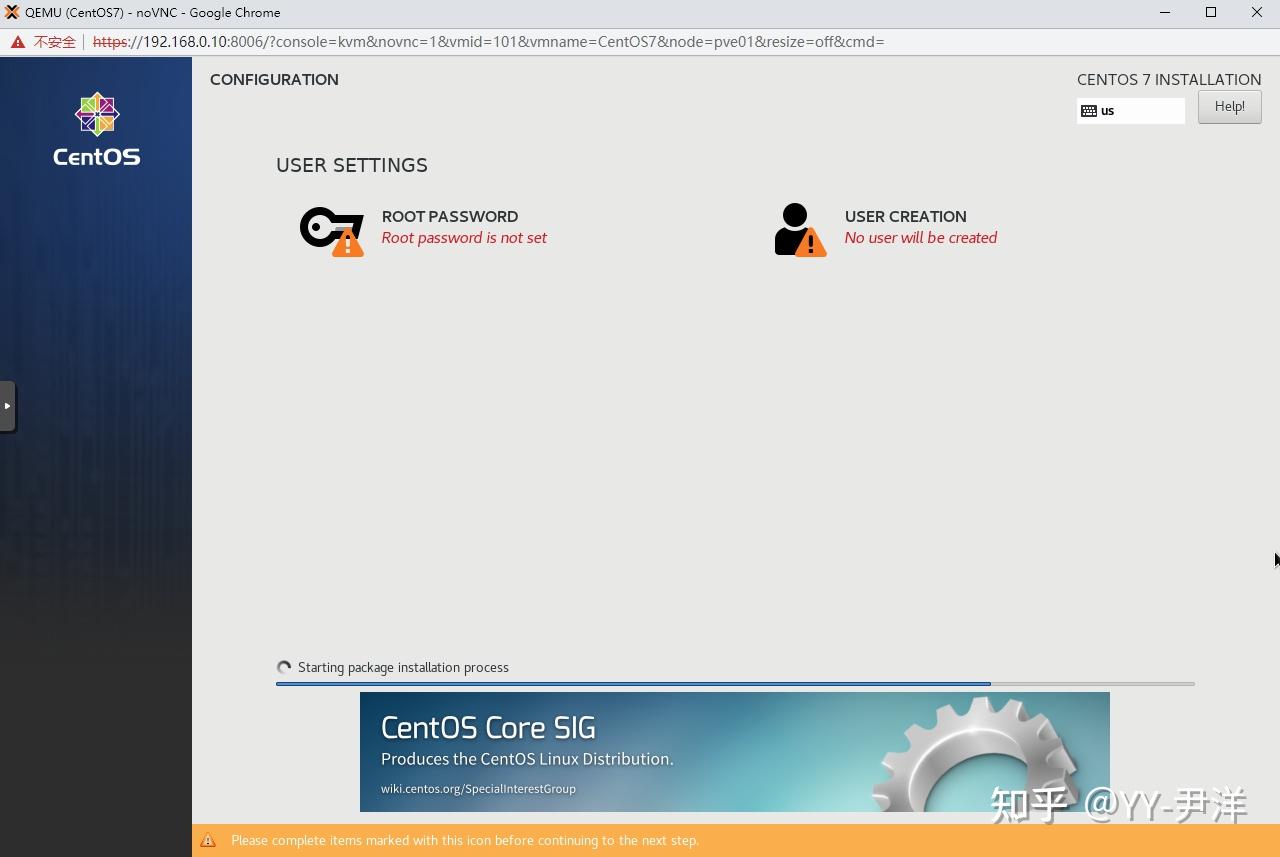1280x857 pixels.
Task: Click the security warning icon in the address bar
Action: pos(17,41)
